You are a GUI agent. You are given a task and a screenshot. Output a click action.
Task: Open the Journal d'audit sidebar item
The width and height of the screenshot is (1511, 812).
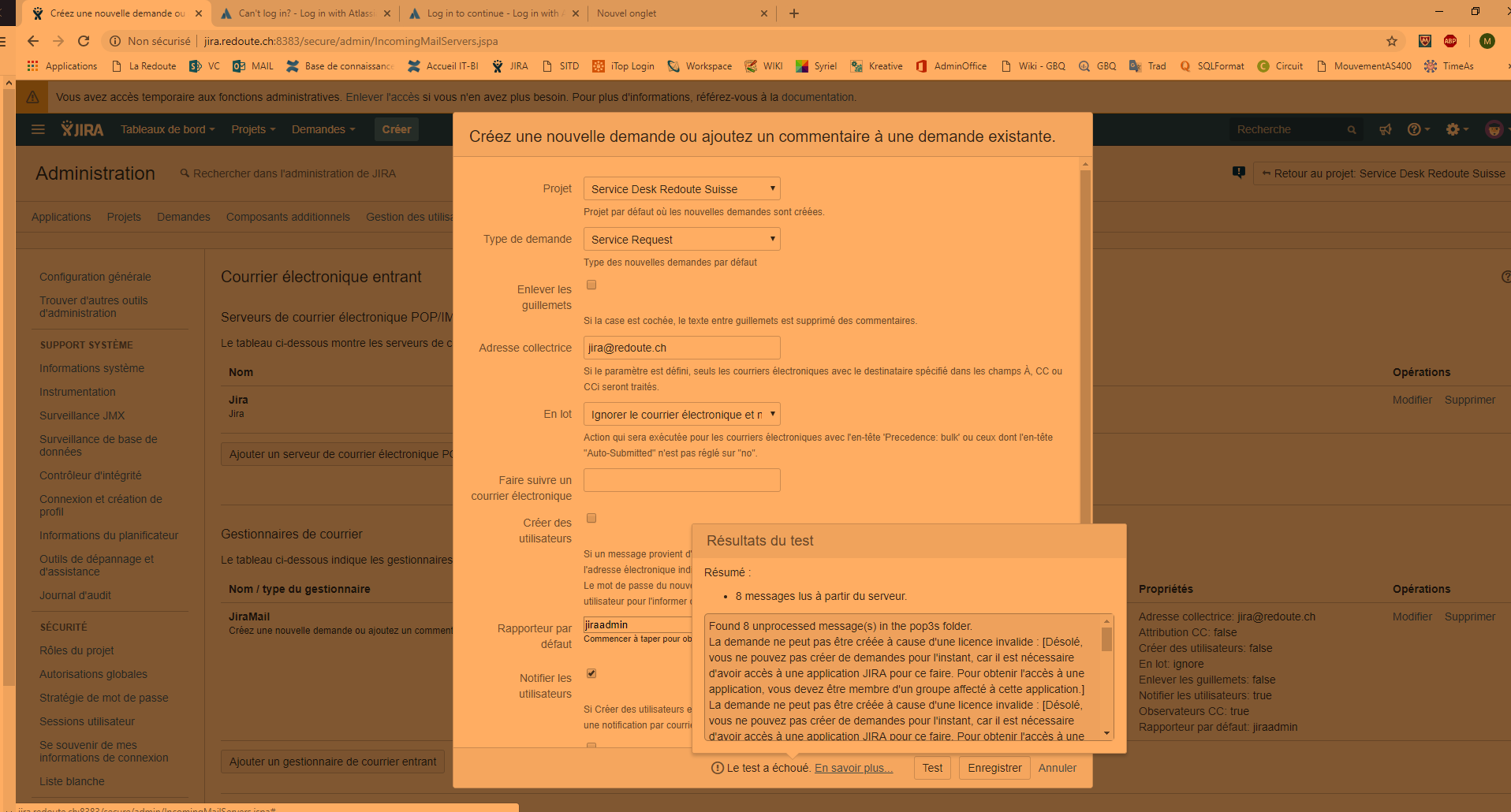coord(75,595)
